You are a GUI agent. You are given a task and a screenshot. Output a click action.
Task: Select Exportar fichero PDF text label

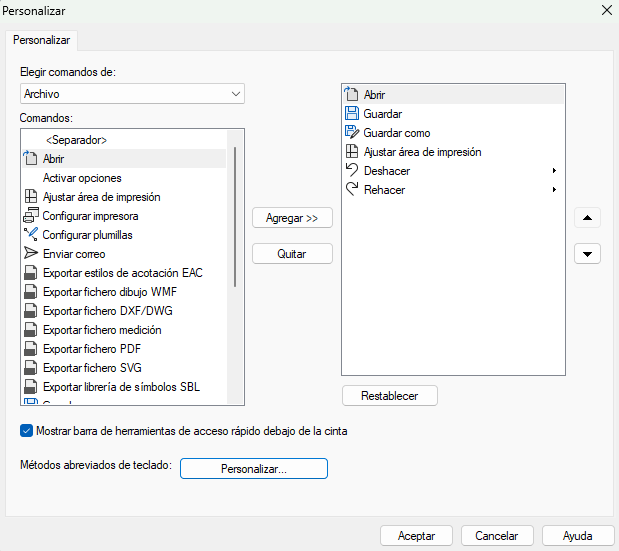click(92, 349)
